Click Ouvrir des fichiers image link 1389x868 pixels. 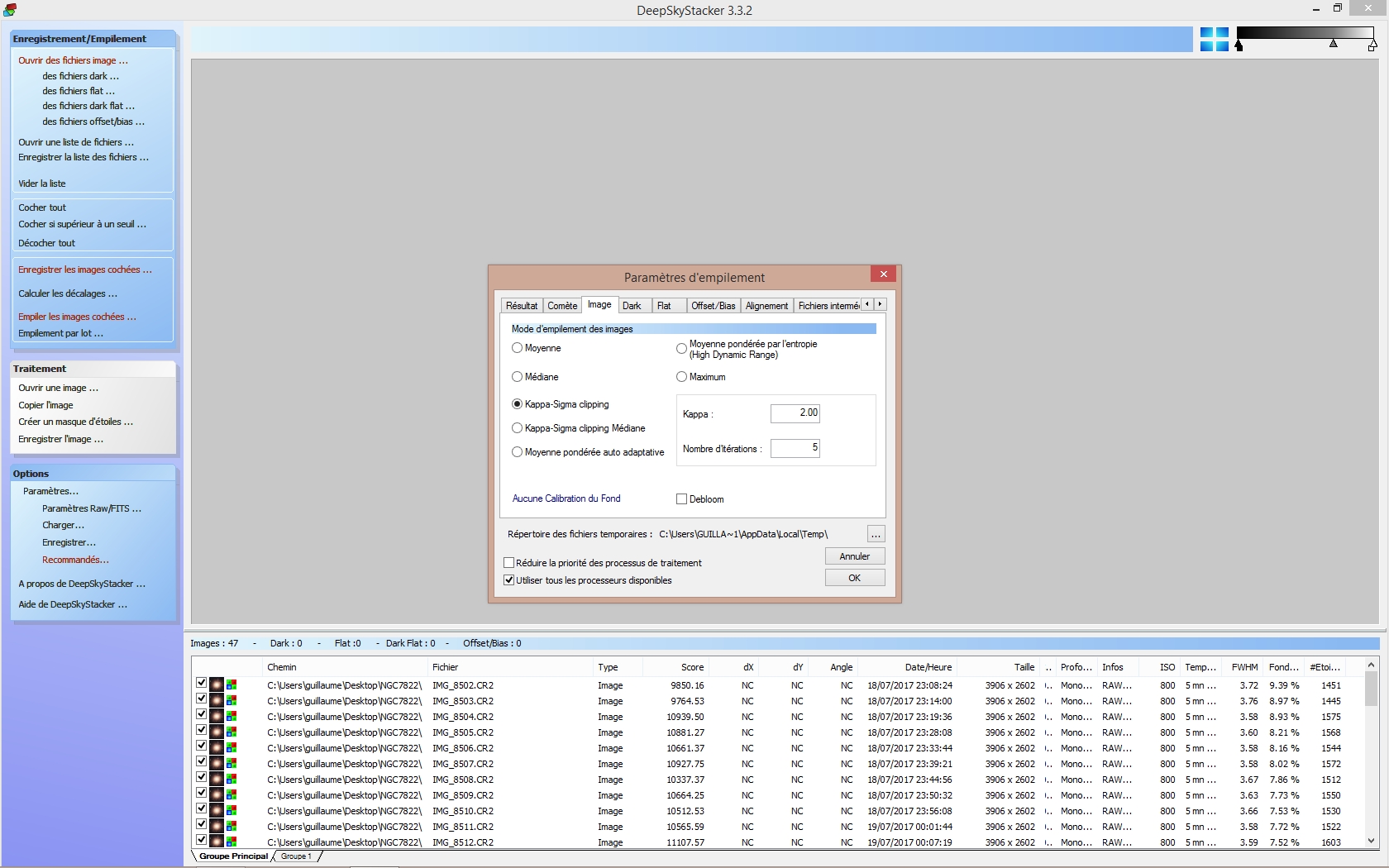click(x=73, y=60)
